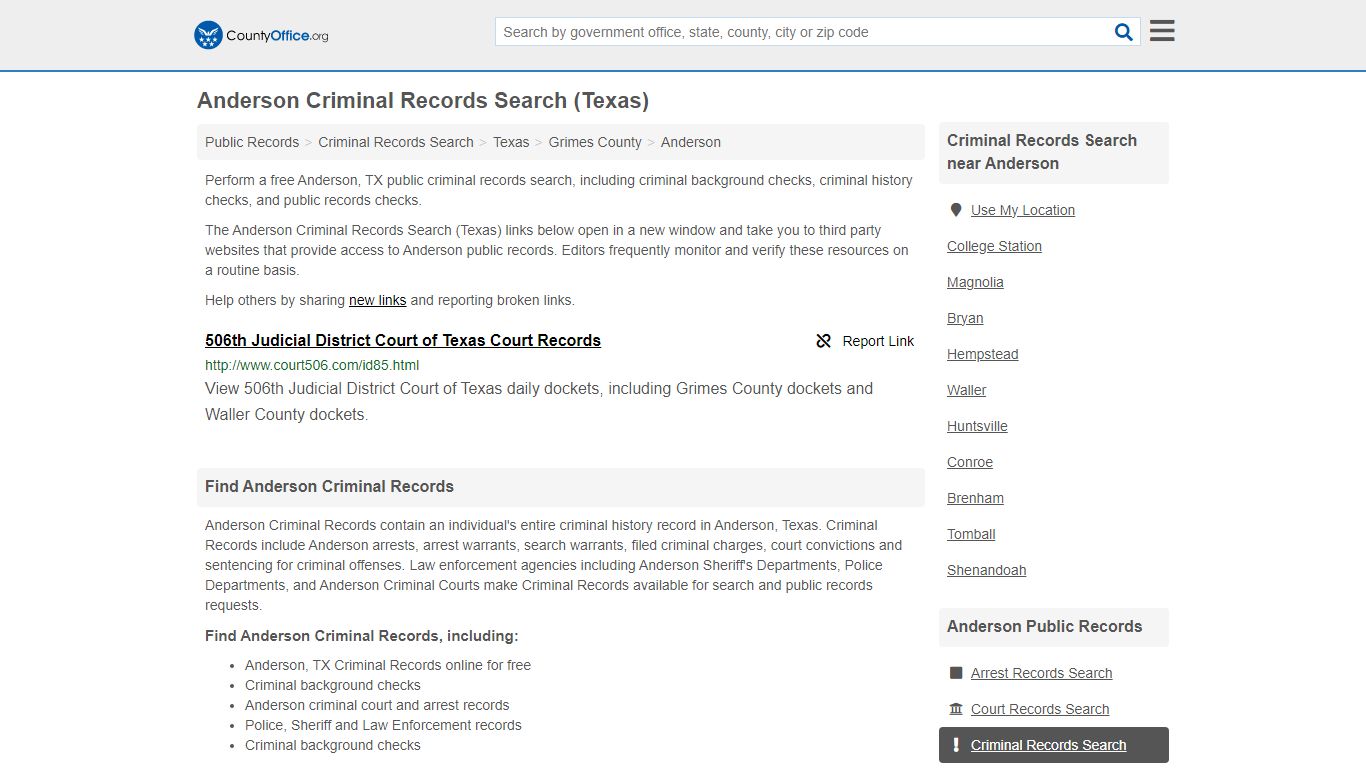Click 'Anderson, TX Criminal Records online for free'

(x=388, y=665)
